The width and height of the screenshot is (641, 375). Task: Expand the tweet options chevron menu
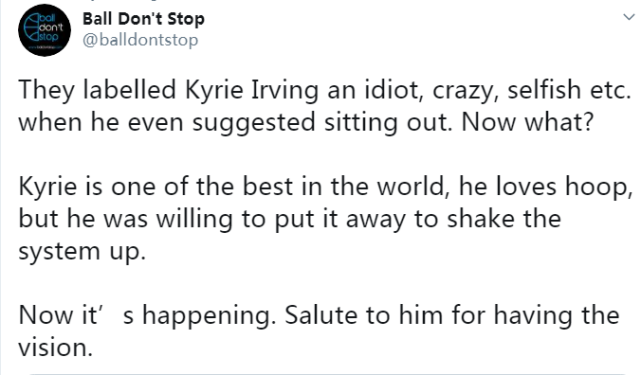629,18
